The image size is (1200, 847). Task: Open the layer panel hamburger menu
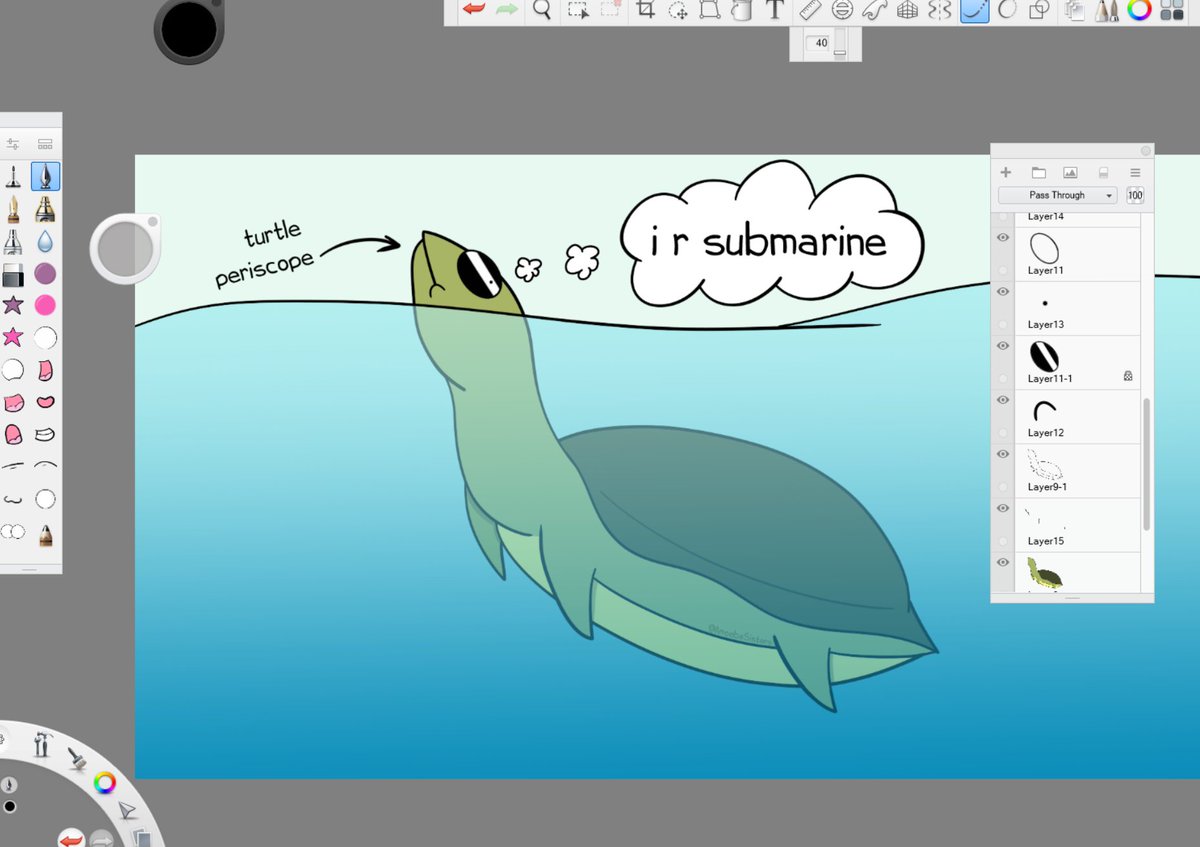pos(1135,172)
